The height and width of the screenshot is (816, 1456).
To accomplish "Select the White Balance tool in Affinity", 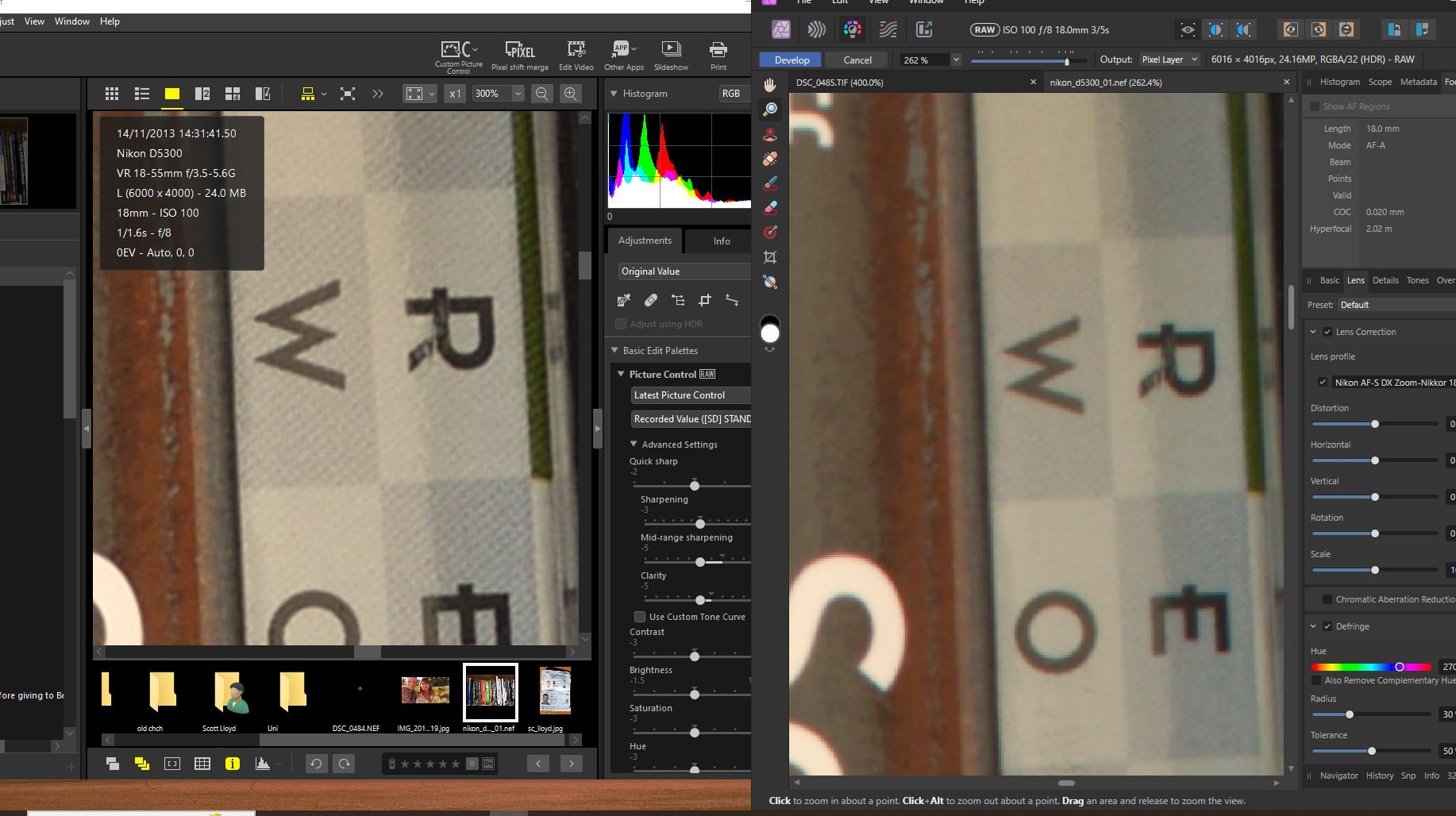I will tap(770, 282).
